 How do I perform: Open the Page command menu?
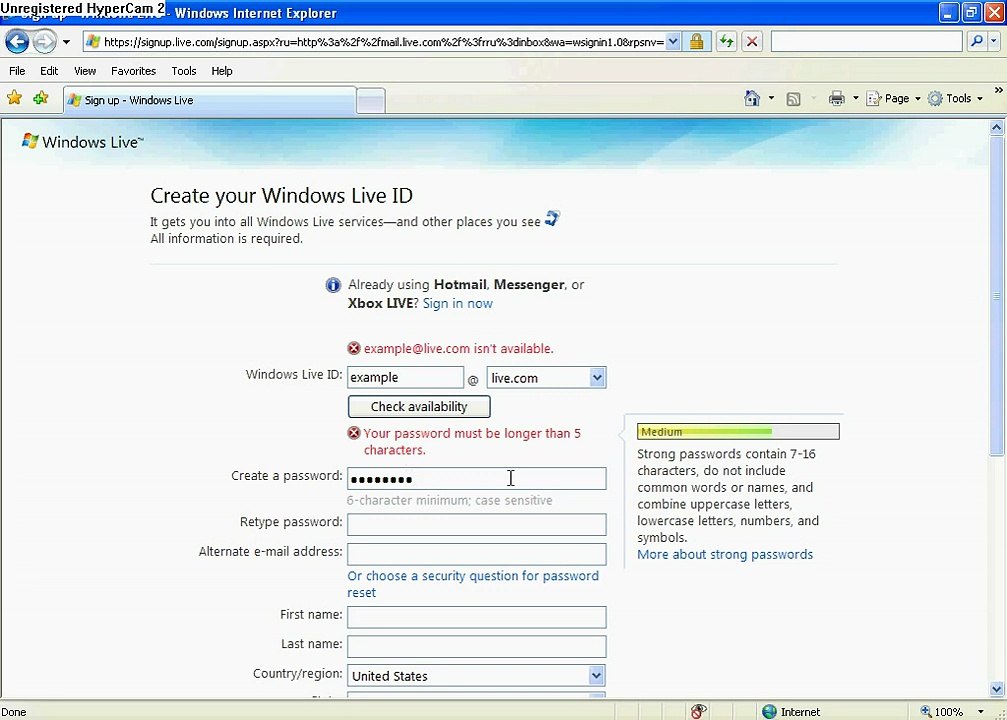(893, 98)
